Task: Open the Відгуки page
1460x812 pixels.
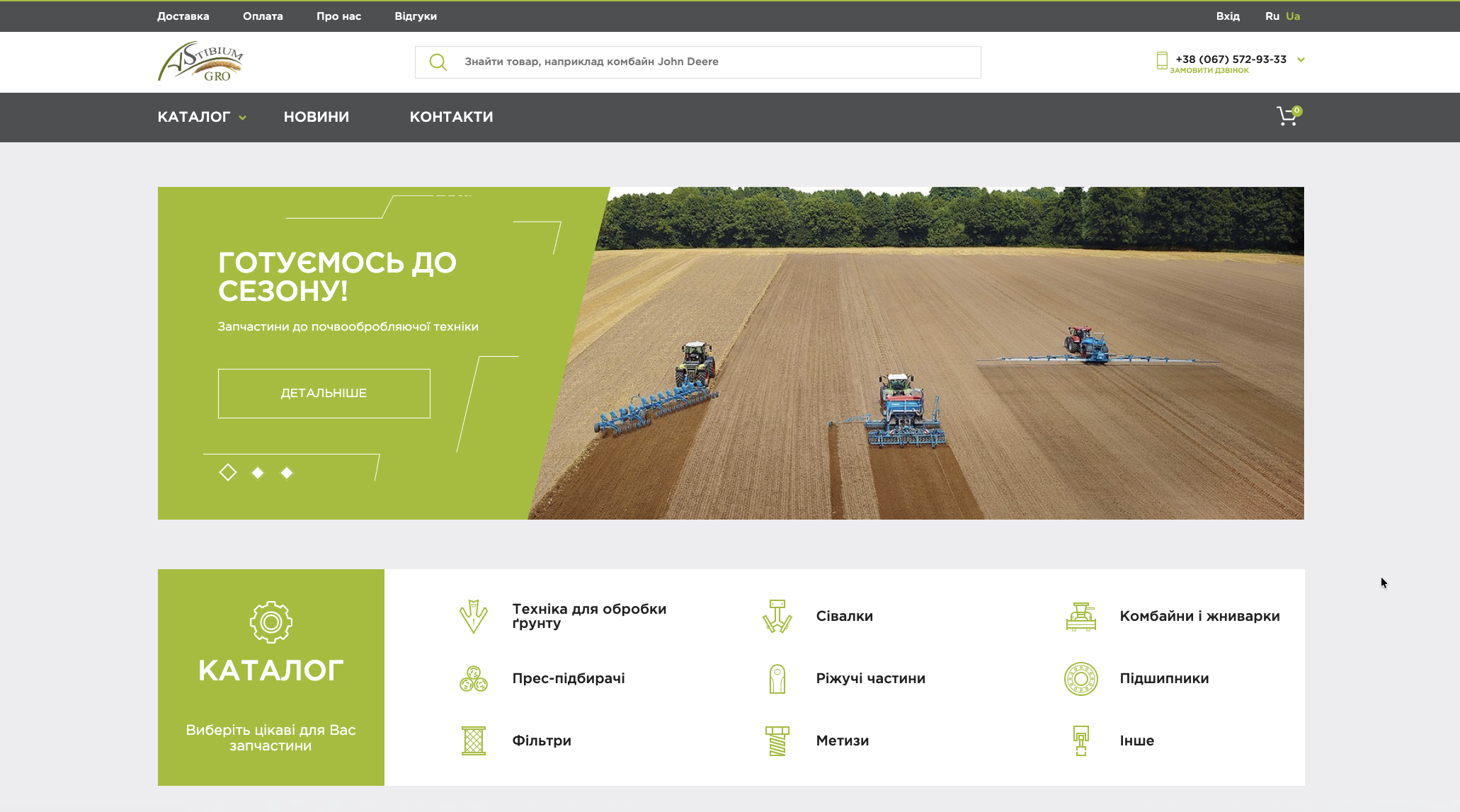Action: [x=416, y=16]
